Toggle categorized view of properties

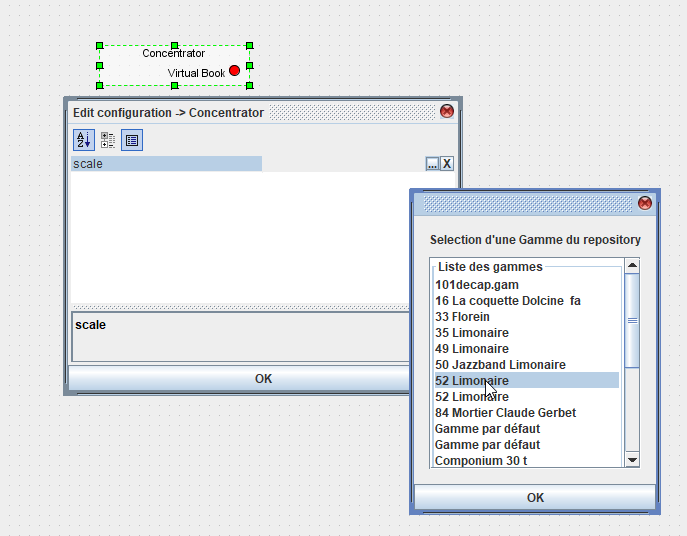coord(108,140)
